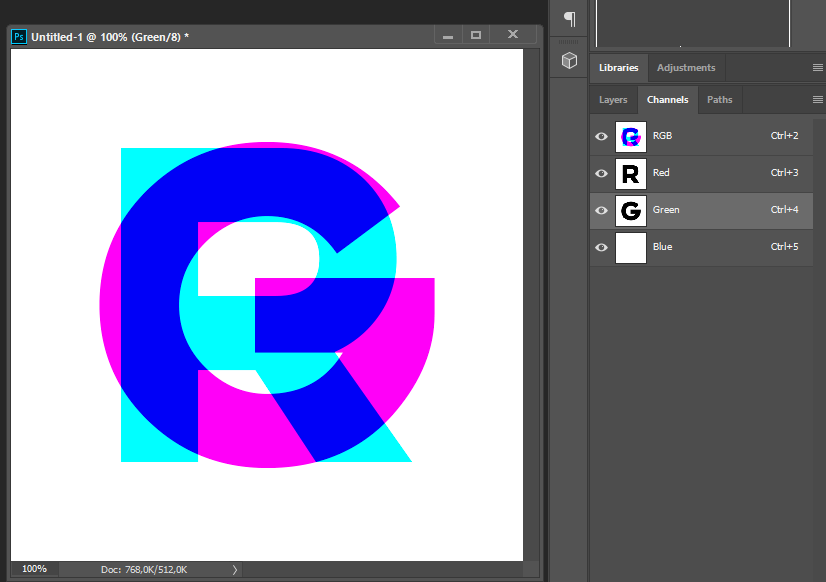Image resolution: width=826 pixels, height=582 pixels.
Task: Click the 100% zoom level field
Action: (34, 569)
